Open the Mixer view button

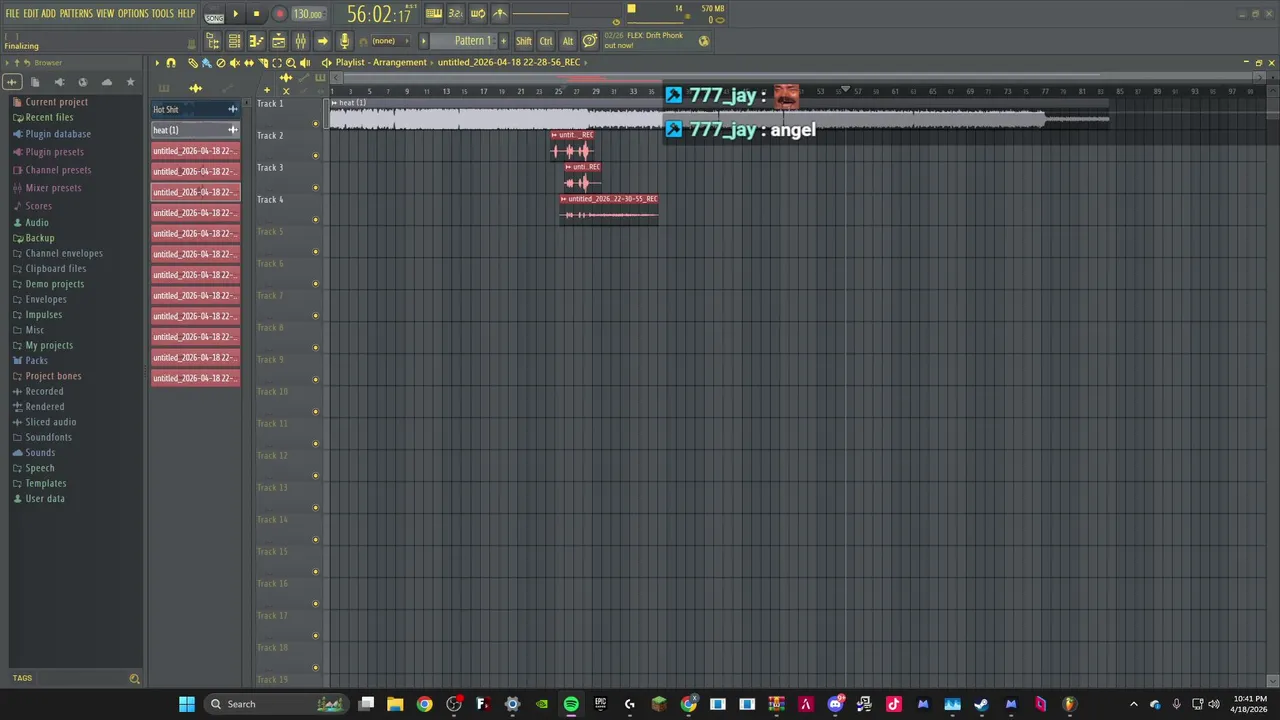301,41
